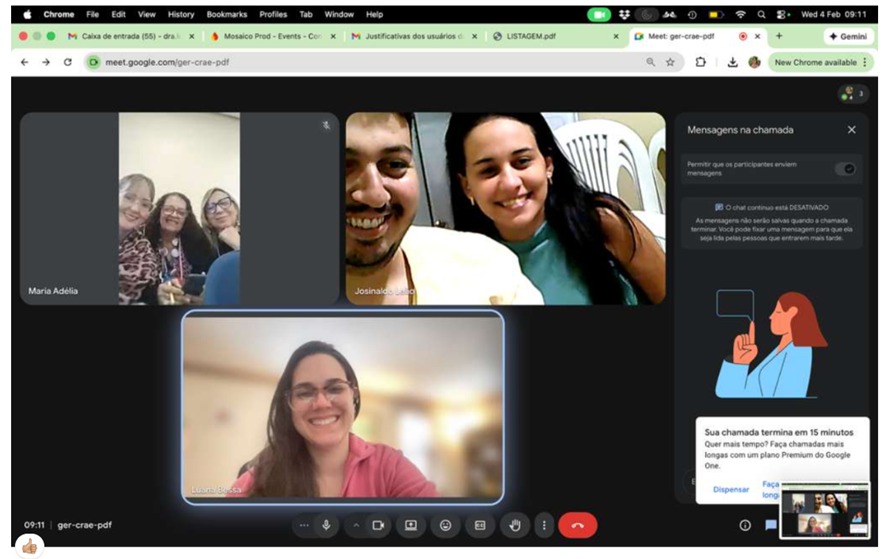Toggle participants' permission to send messages

(845, 169)
